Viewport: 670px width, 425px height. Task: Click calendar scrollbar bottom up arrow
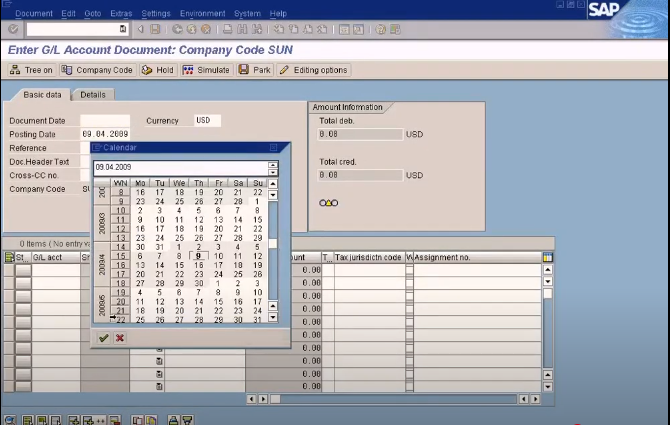273,306
